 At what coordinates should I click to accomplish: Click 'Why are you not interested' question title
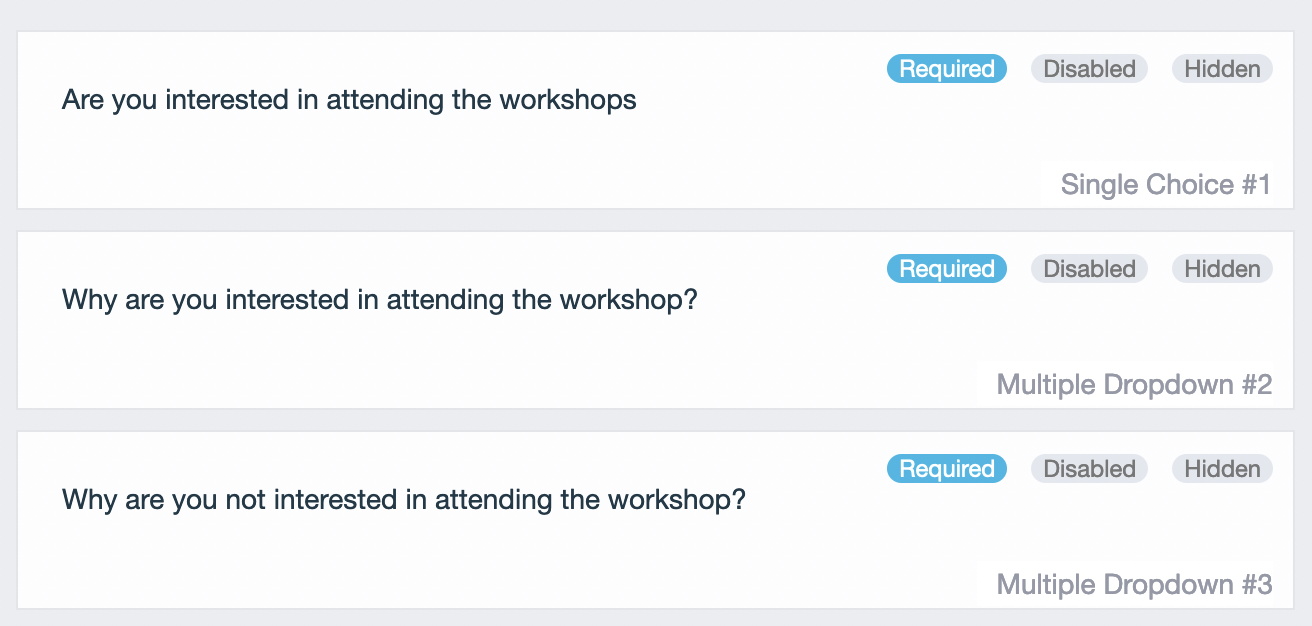pyautogui.click(x=404, y=500)
